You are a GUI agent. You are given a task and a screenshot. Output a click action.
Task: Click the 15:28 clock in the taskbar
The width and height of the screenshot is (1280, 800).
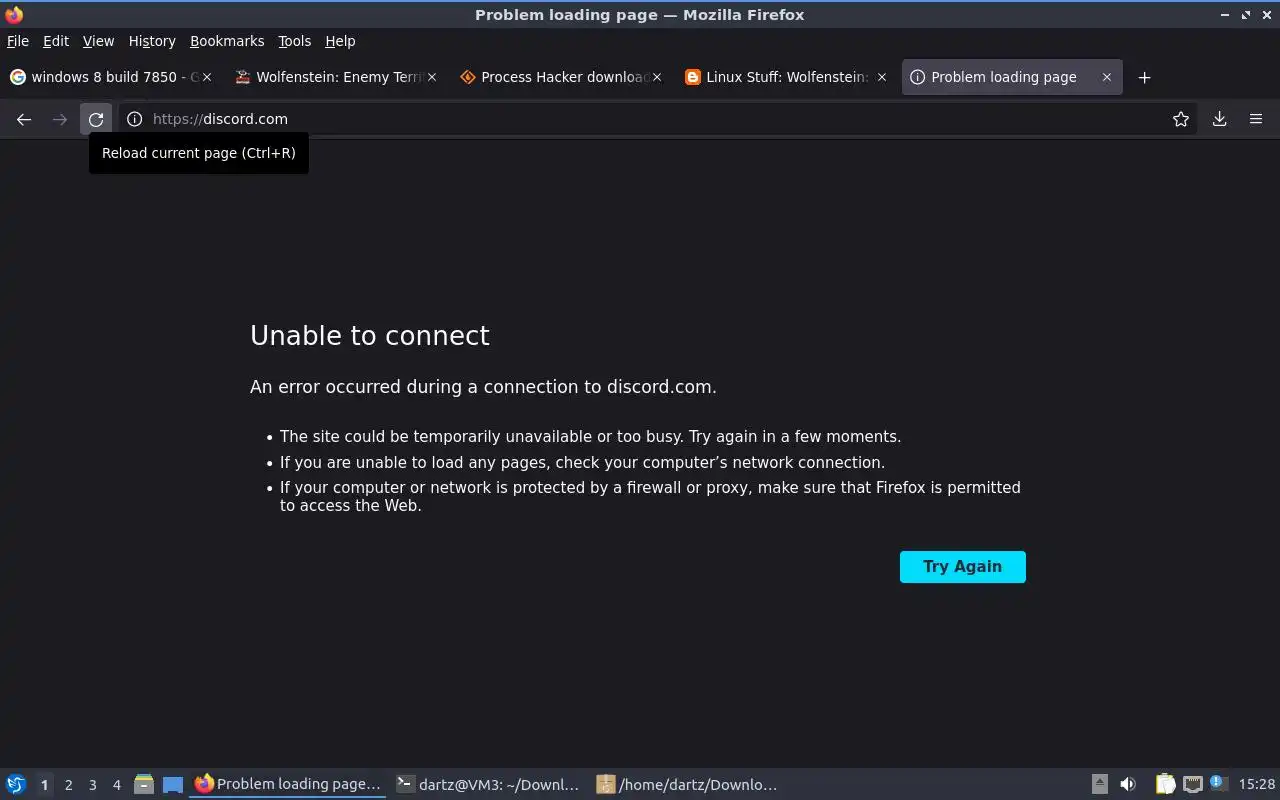click(1257, 785)
